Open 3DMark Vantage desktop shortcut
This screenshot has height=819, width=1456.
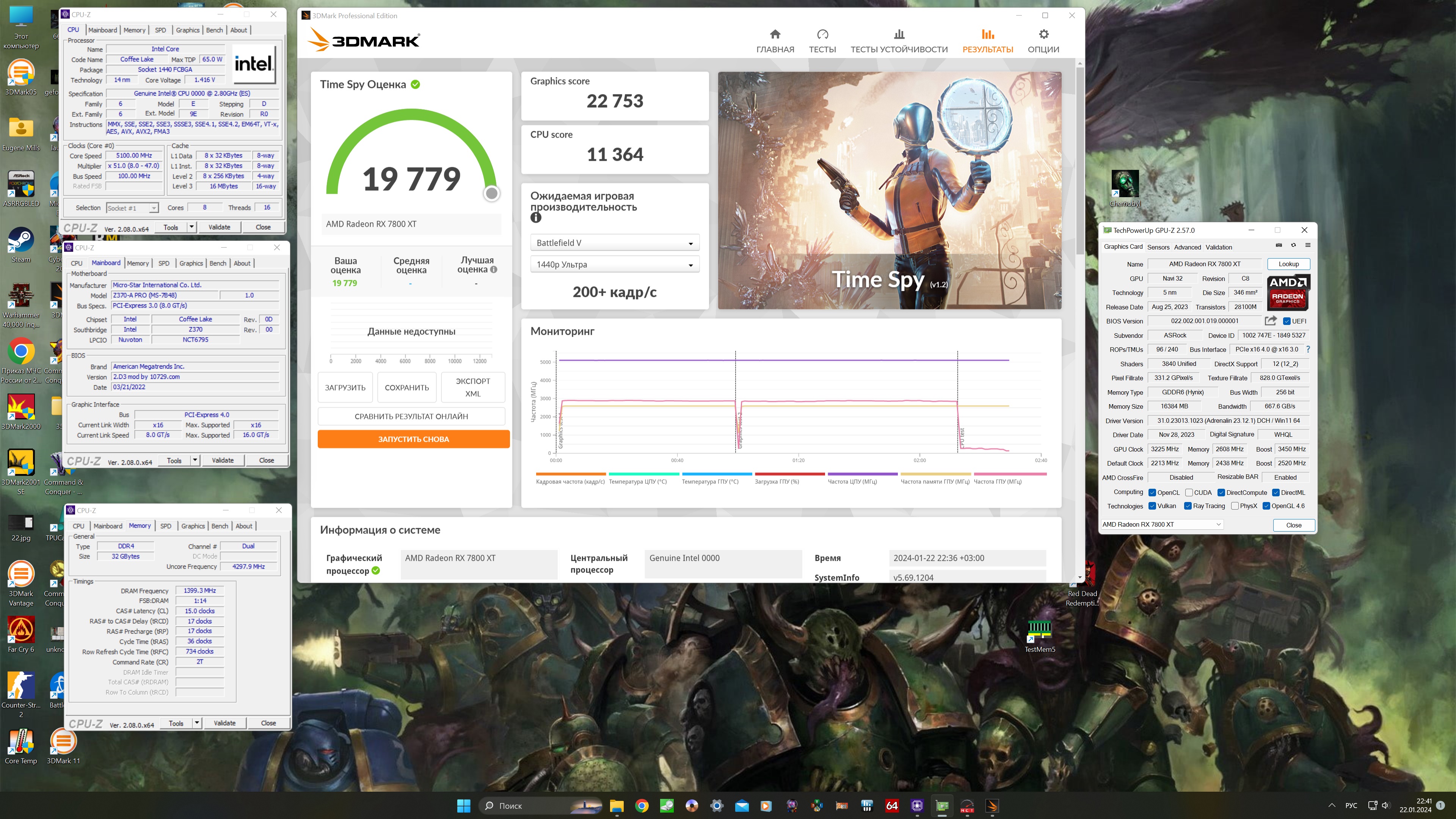tap(21, 583)
